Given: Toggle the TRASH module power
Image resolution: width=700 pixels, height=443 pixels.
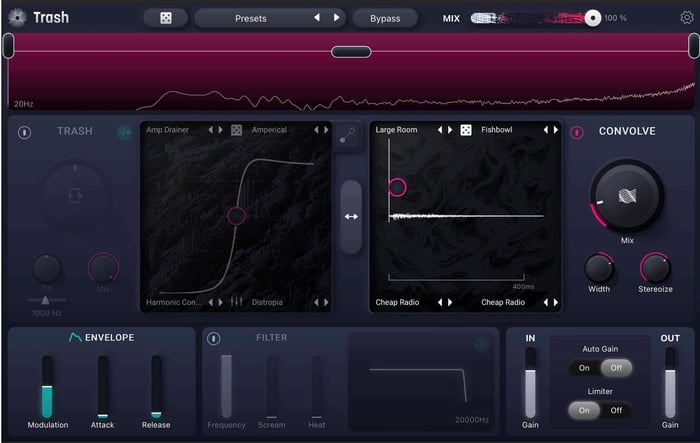Looking at the screenshot, I should click(25, 132).
